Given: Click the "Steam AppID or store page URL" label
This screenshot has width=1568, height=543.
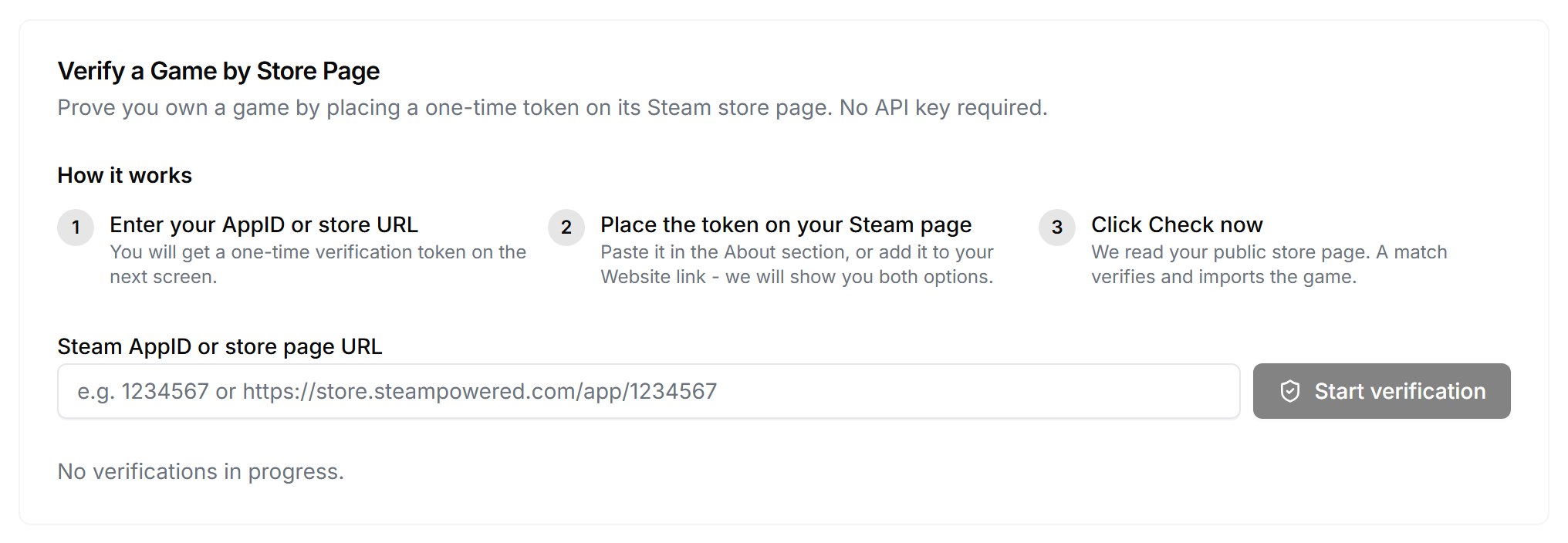Looking at the screenshot, I should click(220, 346).
